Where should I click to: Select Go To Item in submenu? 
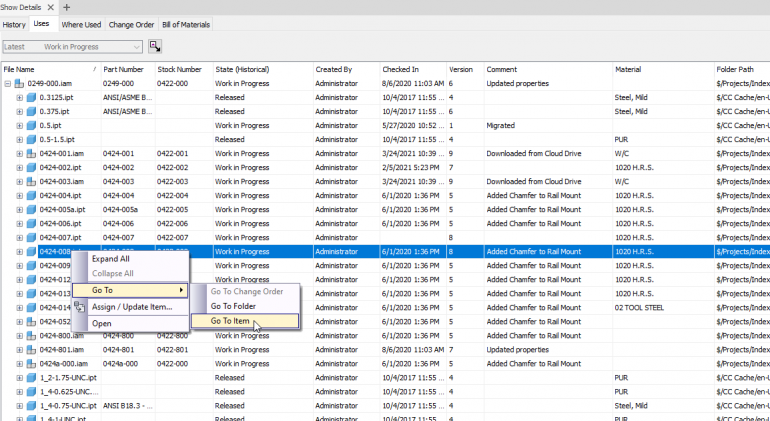tap(245, 321)
